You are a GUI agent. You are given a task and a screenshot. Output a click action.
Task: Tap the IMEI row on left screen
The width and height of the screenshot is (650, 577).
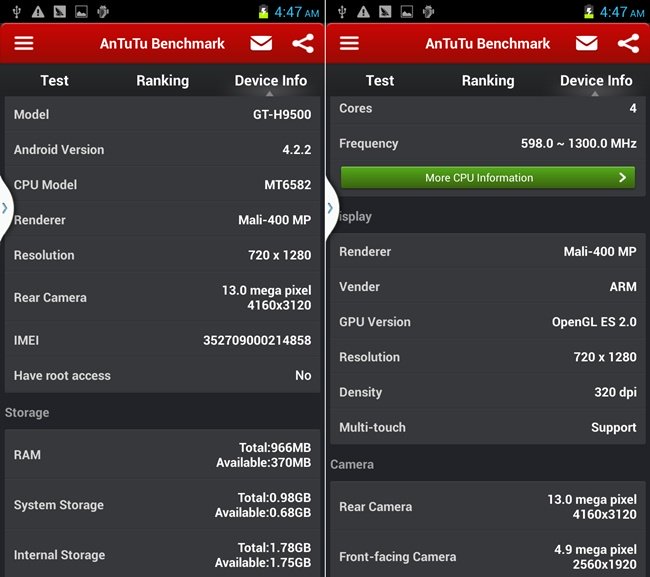tap(162, 341)
